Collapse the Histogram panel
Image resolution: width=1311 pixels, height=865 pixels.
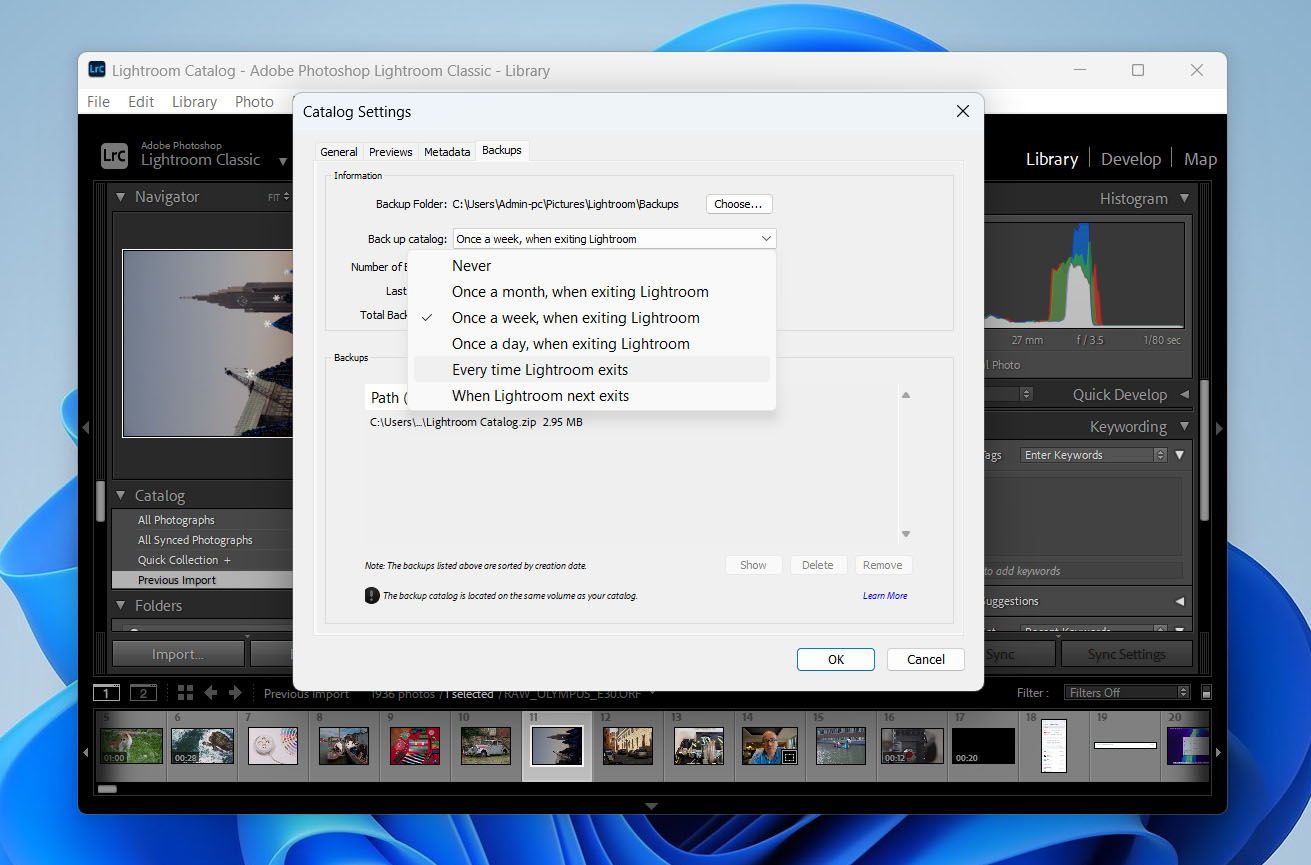1184,198
